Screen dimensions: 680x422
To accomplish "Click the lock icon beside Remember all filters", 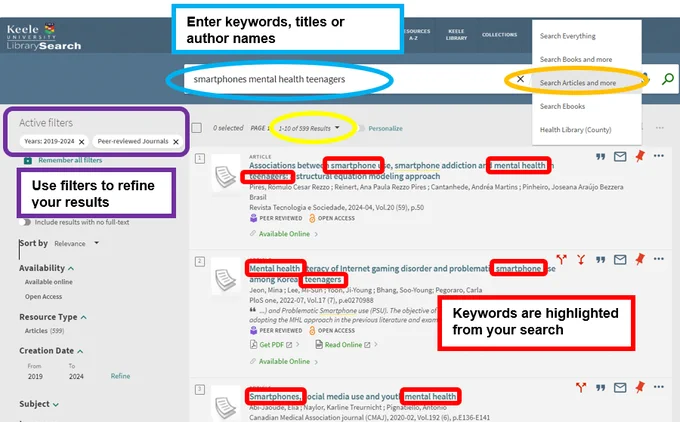I will pyautogui.click(x=28, y=160).
